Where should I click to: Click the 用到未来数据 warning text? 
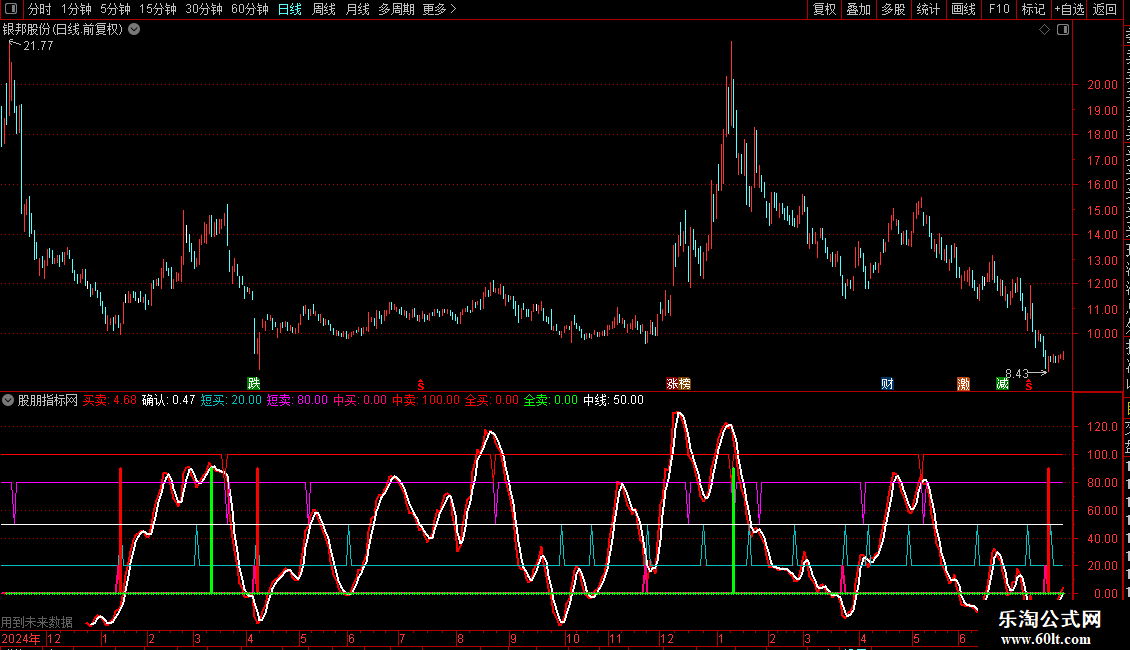tap(37, 622)
